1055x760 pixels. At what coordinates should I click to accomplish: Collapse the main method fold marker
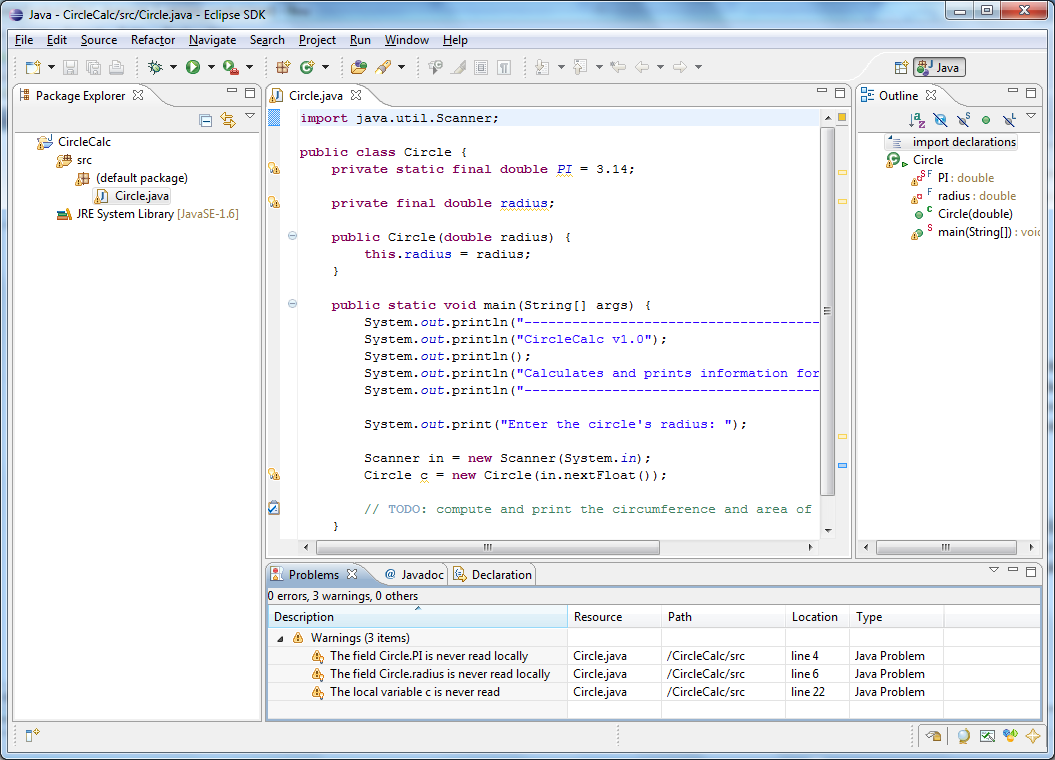292,304
